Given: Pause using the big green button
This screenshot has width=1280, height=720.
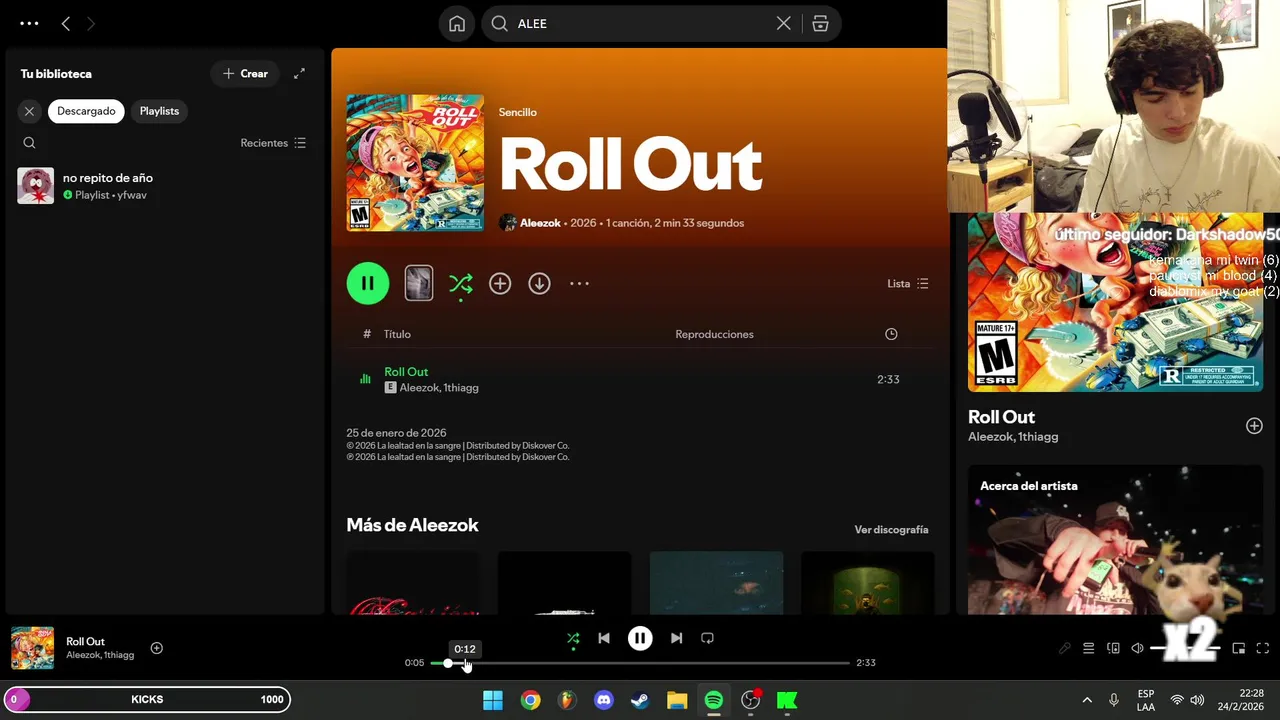Looking at the screenshot, I should [368, 283].
